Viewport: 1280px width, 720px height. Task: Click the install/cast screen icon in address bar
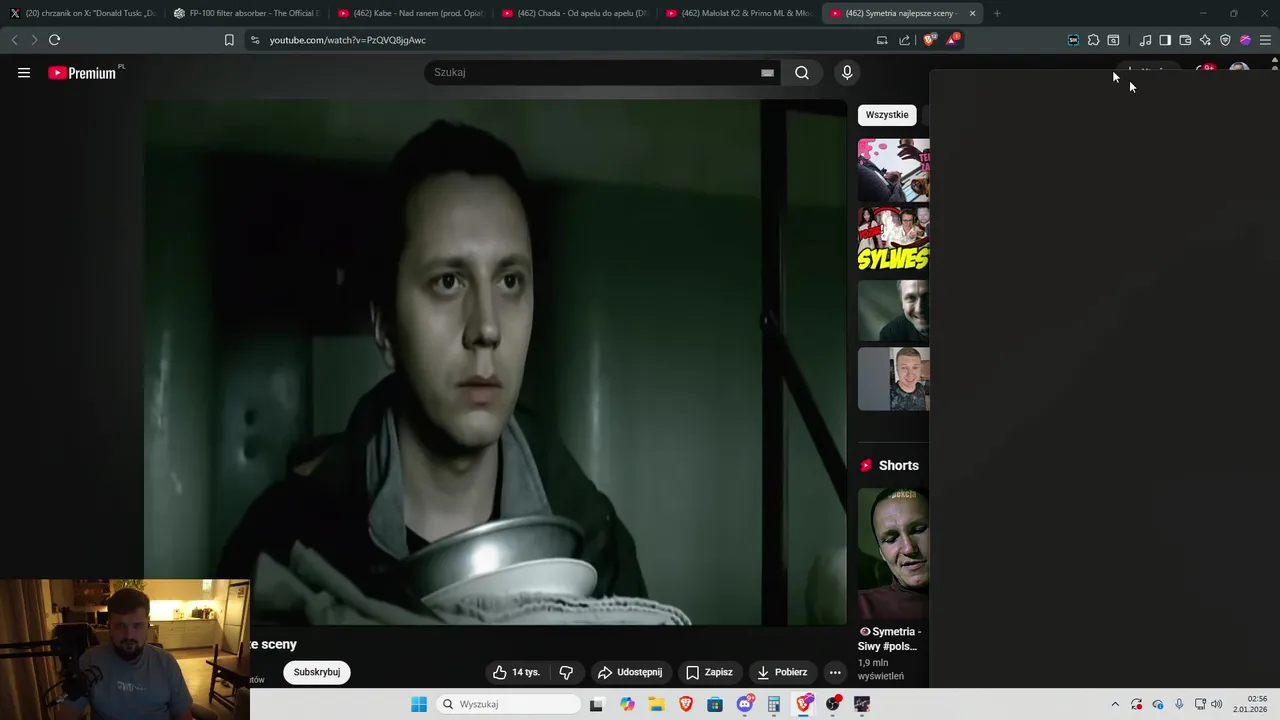pos(882,40)
